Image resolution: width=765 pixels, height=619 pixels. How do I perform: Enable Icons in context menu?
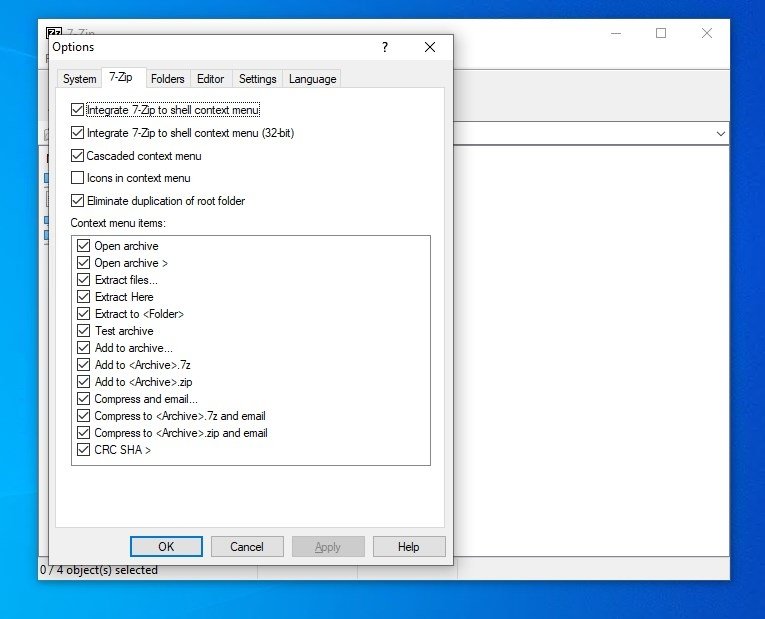click(77, 178)
